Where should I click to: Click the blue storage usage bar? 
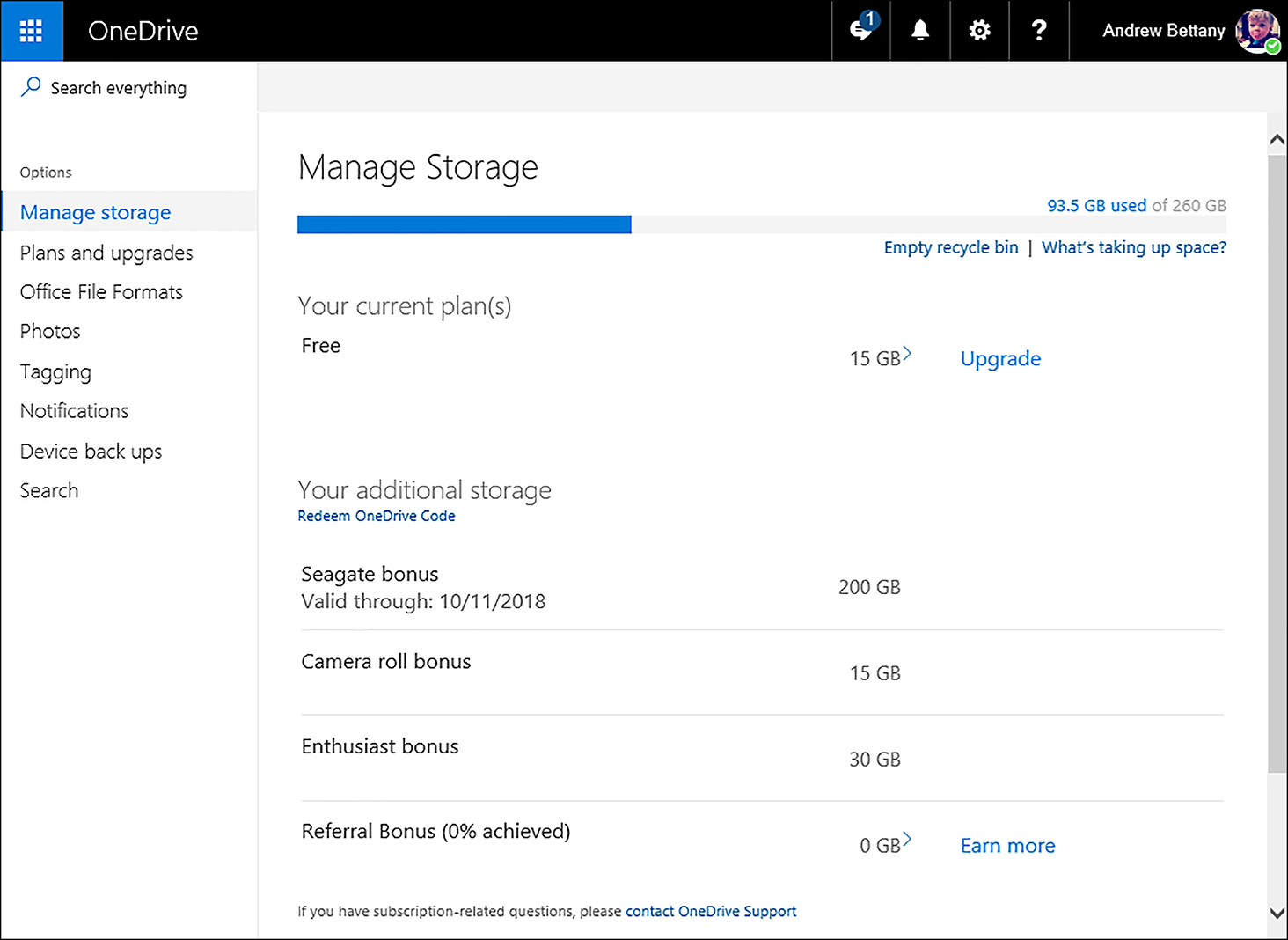click(464, 224)
